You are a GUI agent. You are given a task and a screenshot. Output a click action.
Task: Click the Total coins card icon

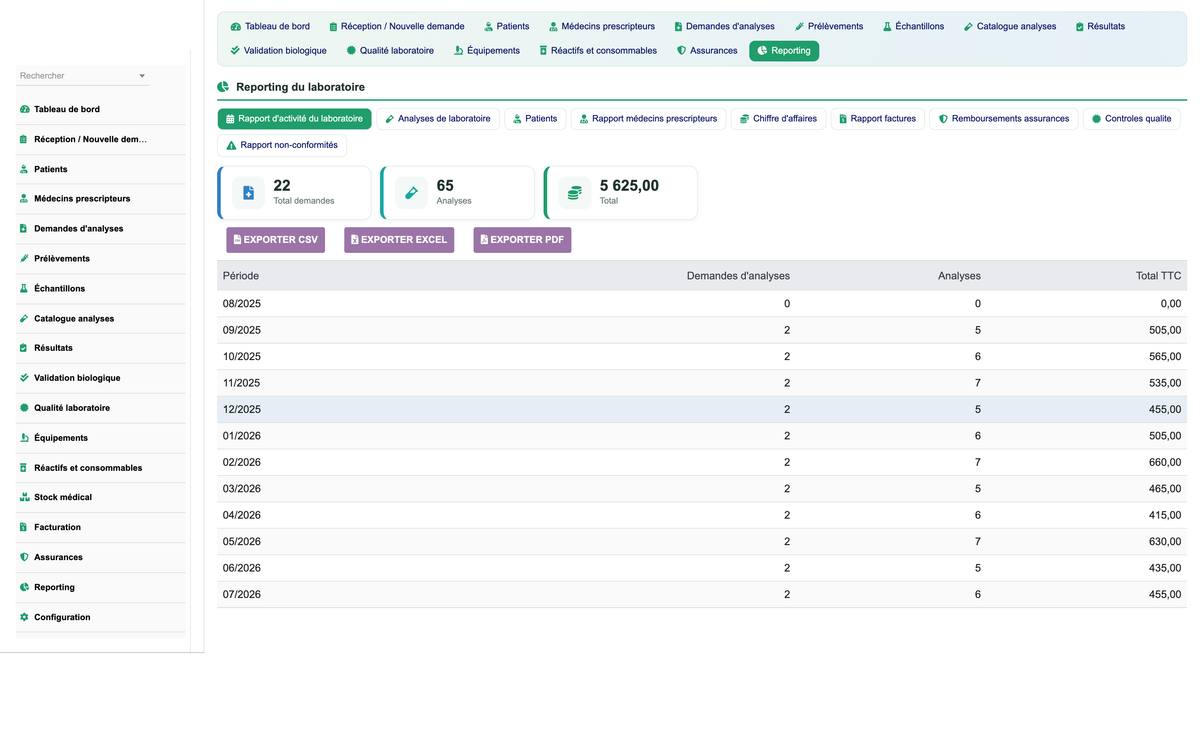click(575, 193)
